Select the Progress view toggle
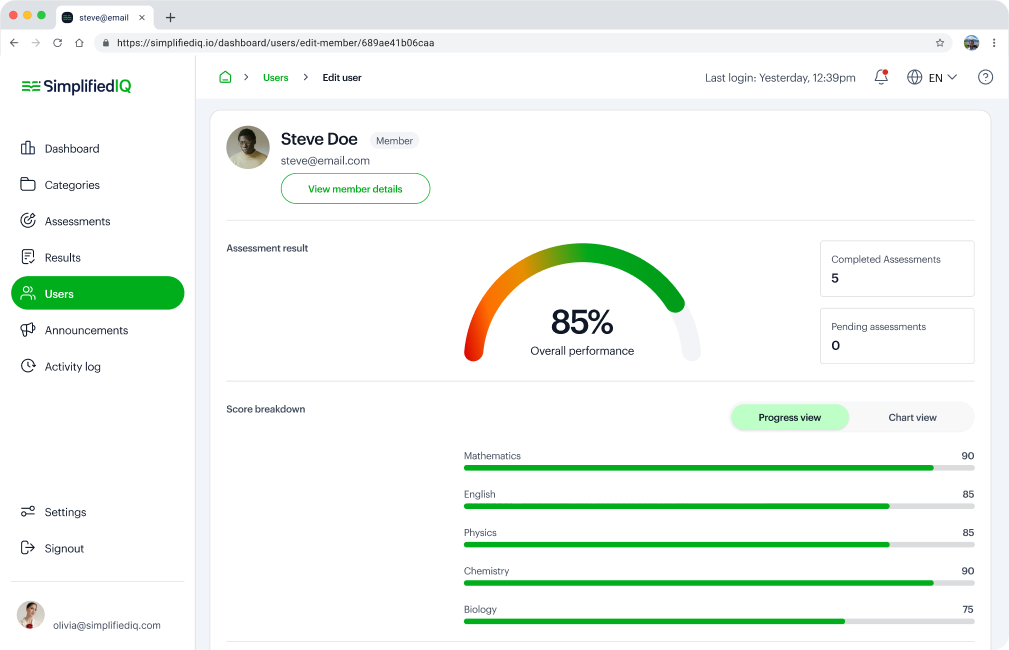This screenshot has width=1009, height=650. [789, 417]
